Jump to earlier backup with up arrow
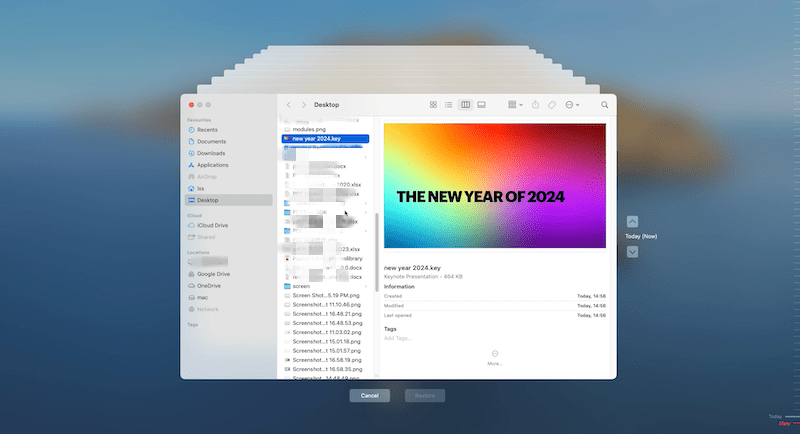This screenshot has width=800, height=434. point(632,221)
